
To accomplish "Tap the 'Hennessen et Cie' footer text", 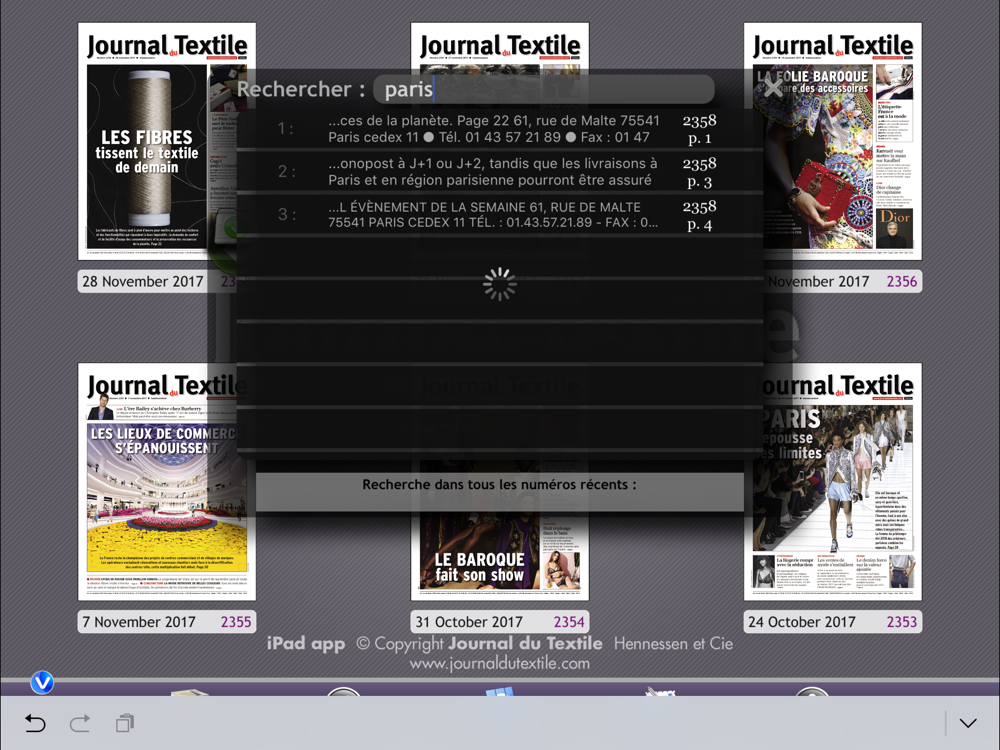I will coord(673,643).
